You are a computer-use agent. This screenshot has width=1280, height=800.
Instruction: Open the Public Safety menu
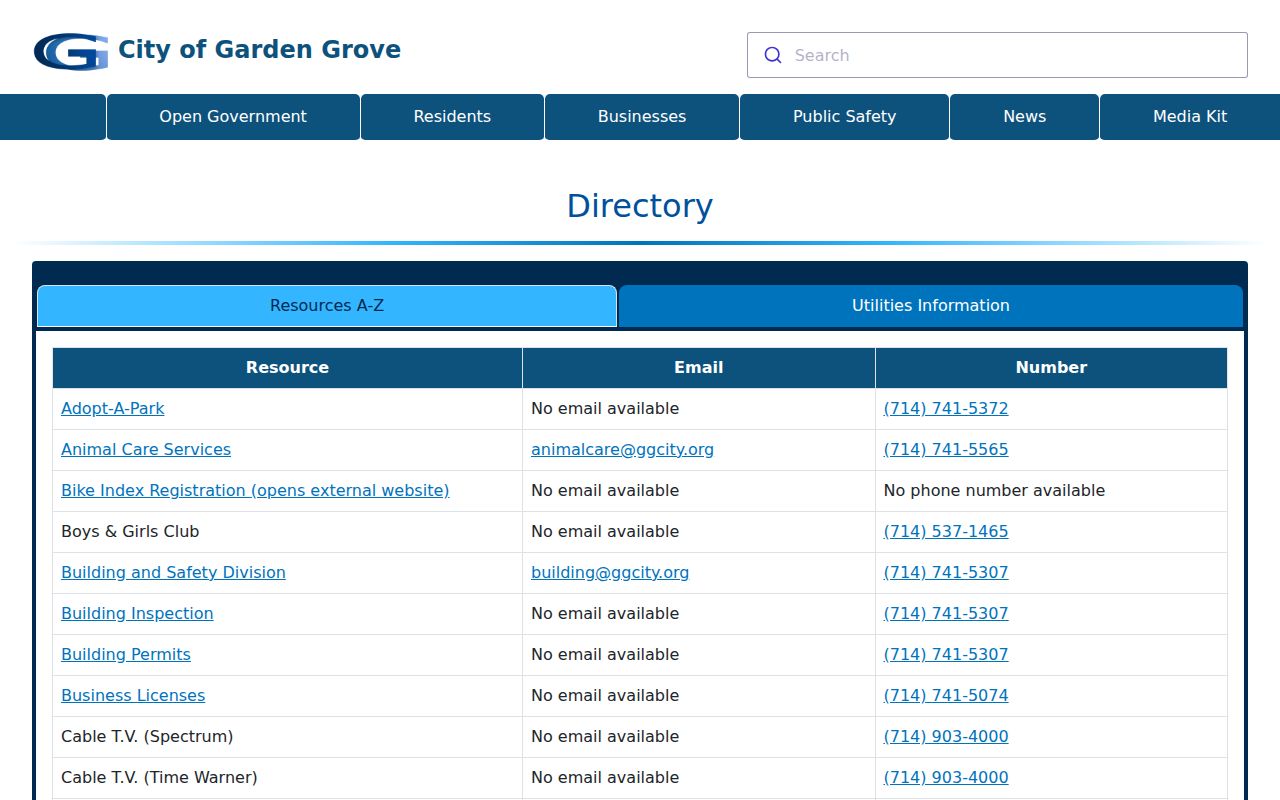point(844,117)
